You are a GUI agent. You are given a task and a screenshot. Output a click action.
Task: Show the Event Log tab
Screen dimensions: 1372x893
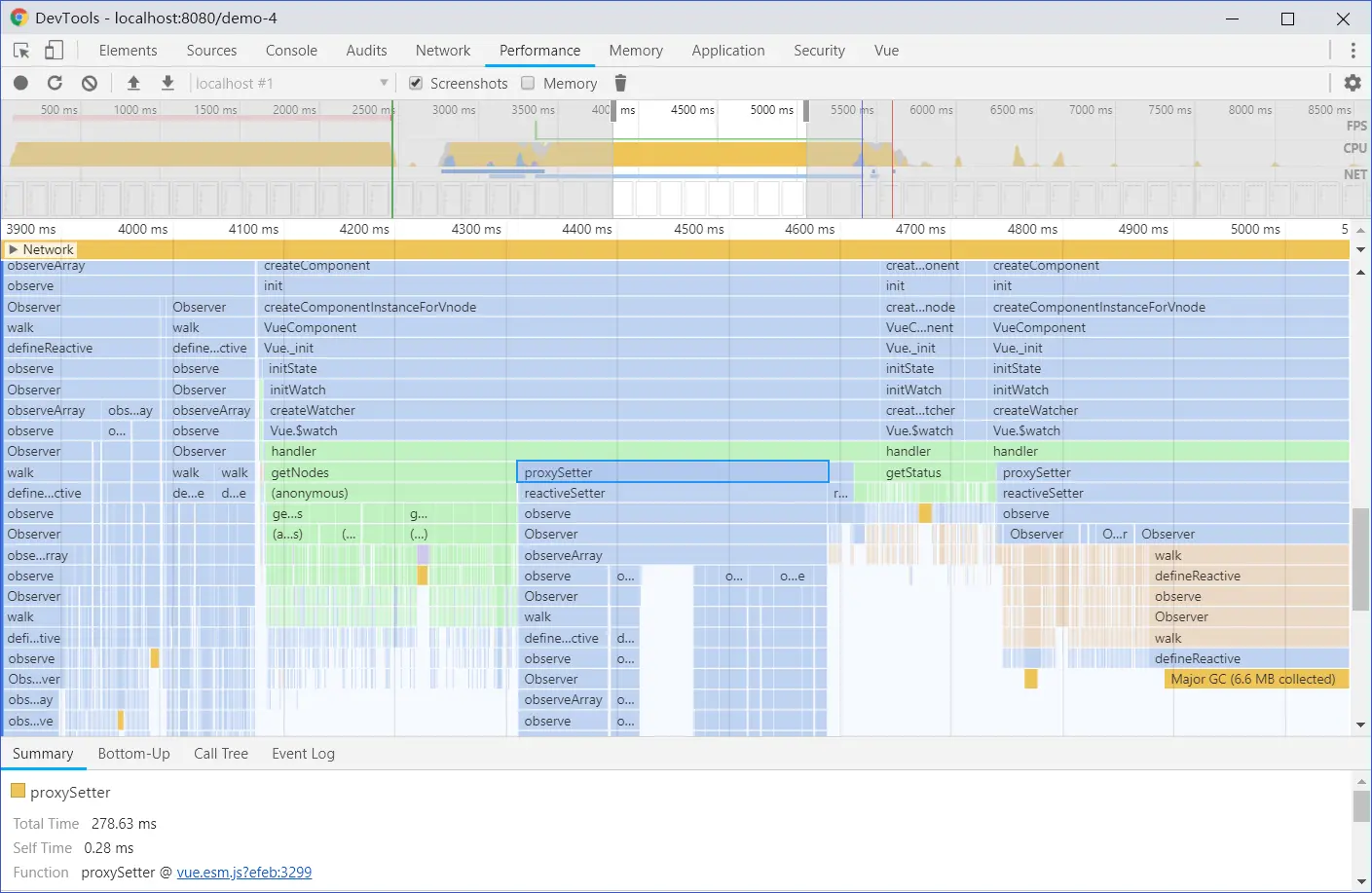(x=303, y=754)
